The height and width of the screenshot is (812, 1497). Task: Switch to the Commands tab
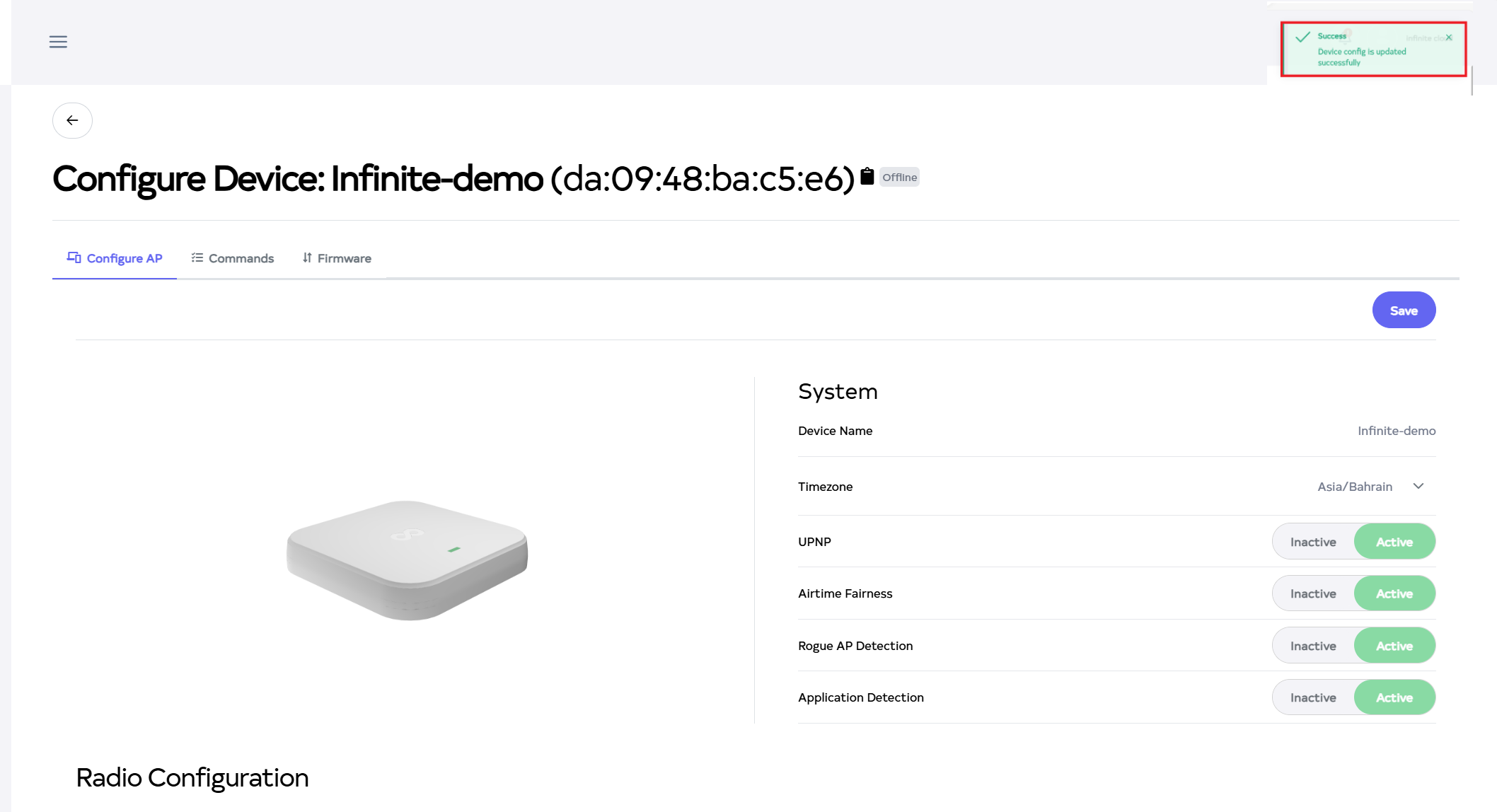pyautogui.click(x=241, y=258)
